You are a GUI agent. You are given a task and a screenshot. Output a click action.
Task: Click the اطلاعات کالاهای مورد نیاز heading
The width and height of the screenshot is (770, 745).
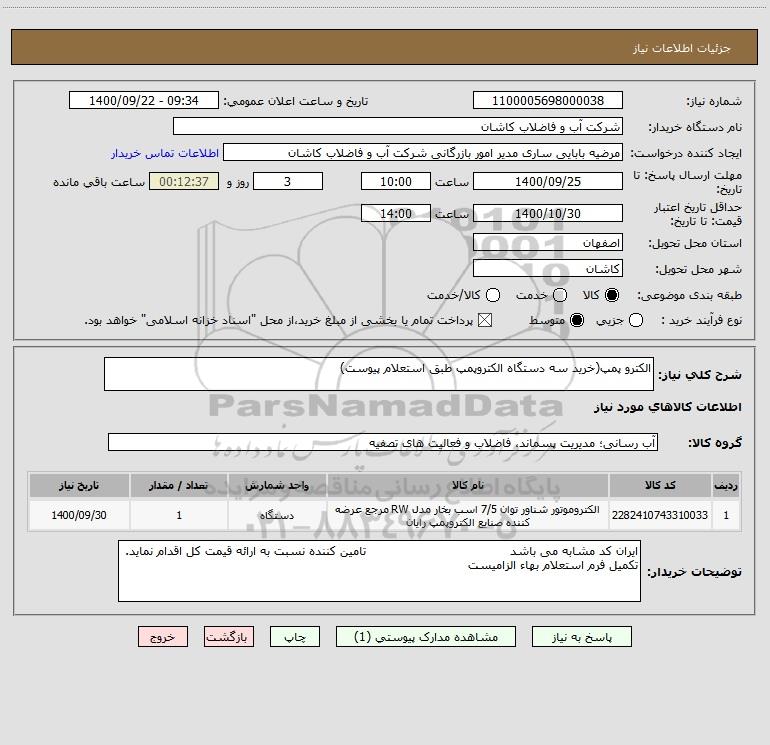pyautogui.click(x=667, y=407)
